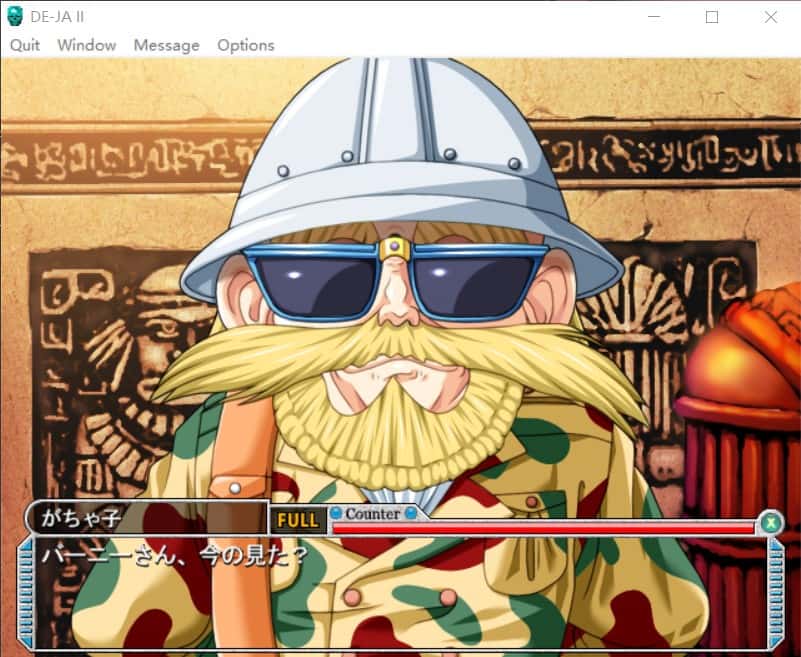Click the blue orb left of Counter
Viewport: 801px width, 657px height.
tap(336, 512)
